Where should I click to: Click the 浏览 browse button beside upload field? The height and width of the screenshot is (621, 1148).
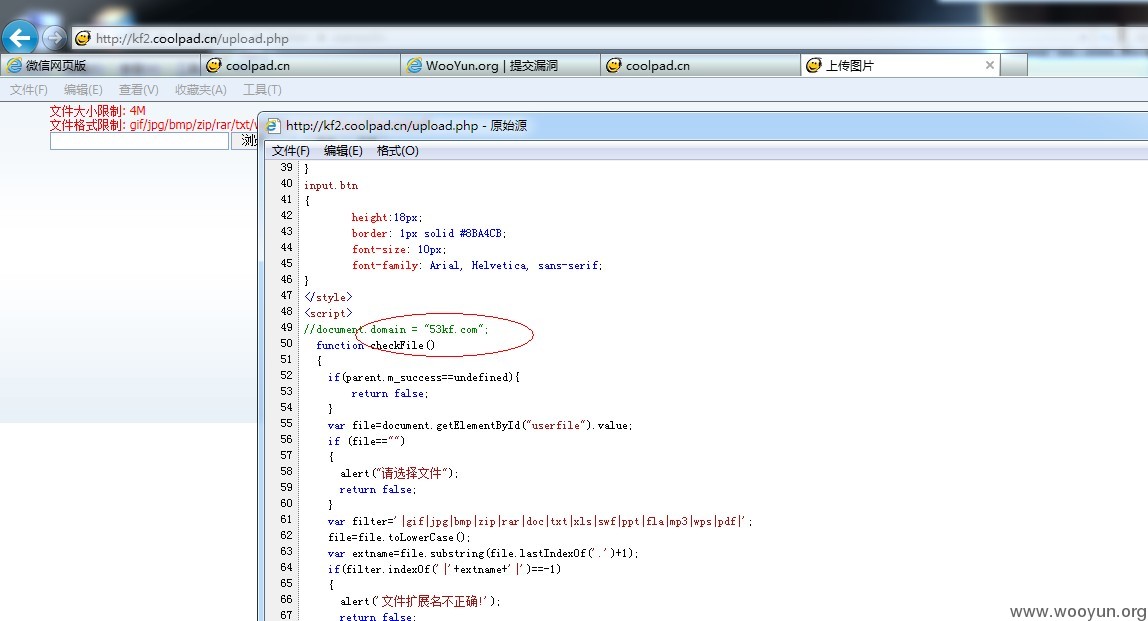point(245,141)
